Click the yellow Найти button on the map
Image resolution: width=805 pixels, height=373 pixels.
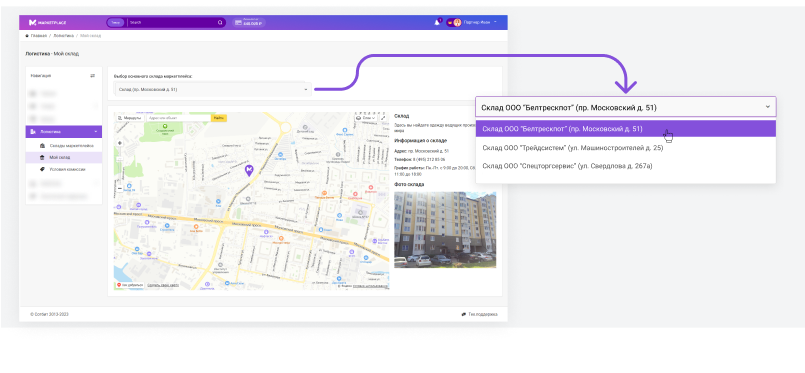pyautogui.click(x=219, y=118)
